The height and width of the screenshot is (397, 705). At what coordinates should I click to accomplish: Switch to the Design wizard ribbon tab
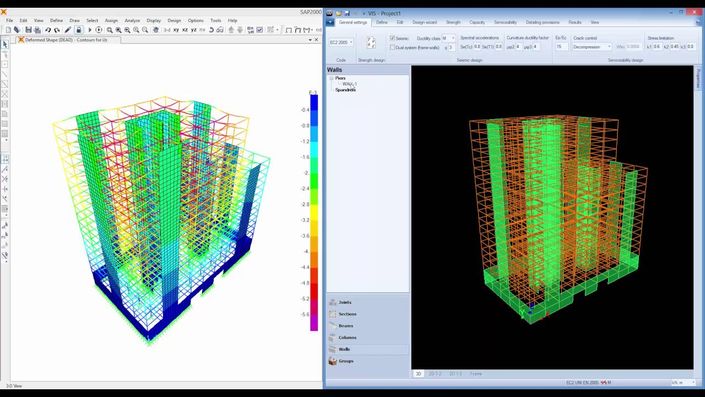(424, 22)
